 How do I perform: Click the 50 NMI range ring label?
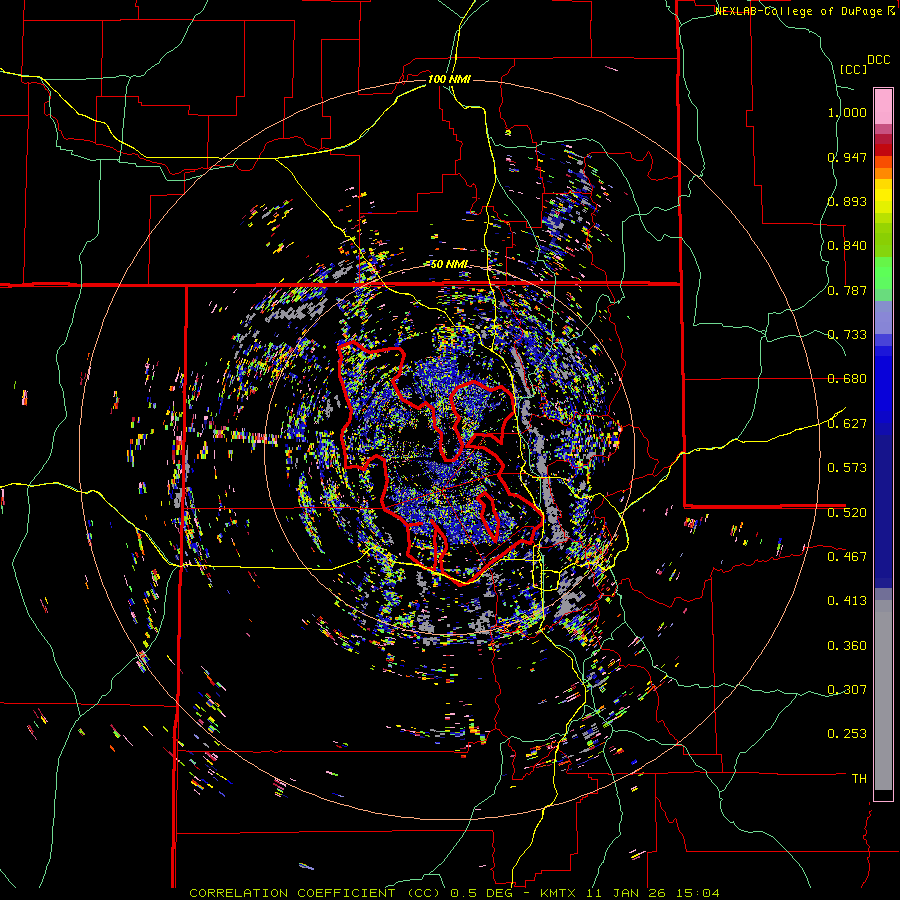pos(449,264)
